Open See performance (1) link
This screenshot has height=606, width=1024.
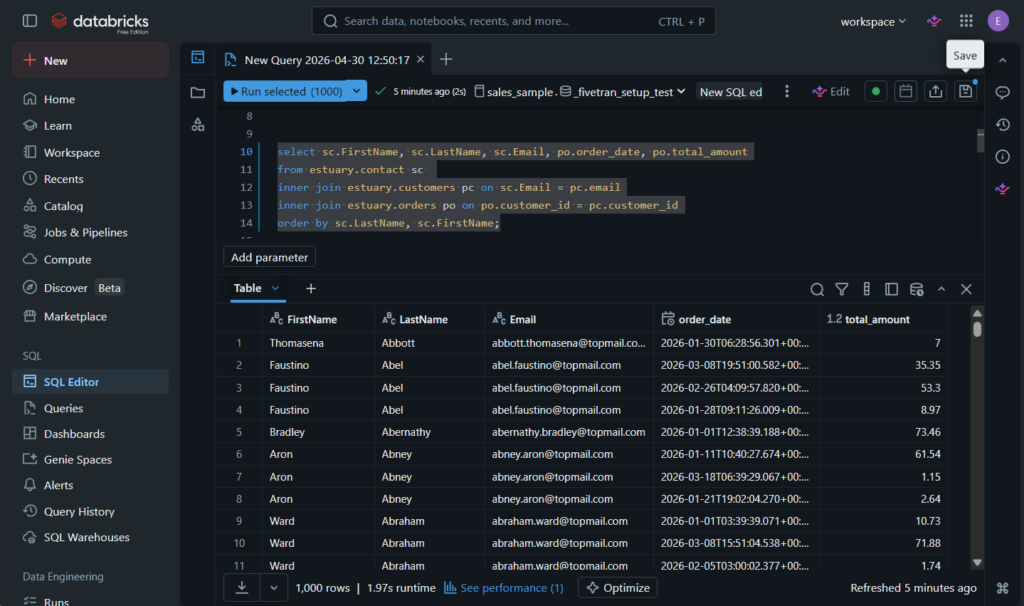(504, 588)
